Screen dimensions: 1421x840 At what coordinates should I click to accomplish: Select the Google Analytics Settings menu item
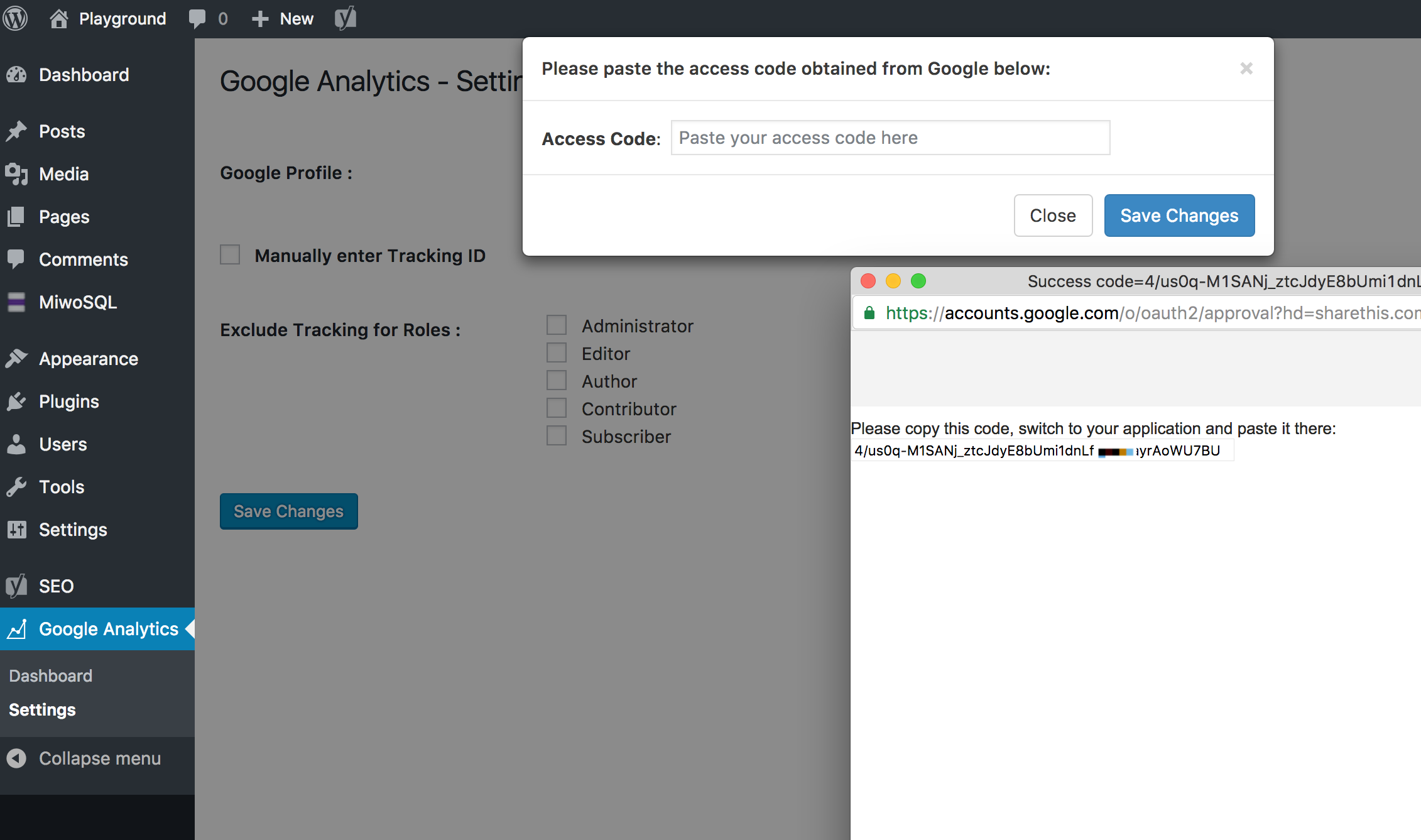pyautogui.click(x=42, y=710)
